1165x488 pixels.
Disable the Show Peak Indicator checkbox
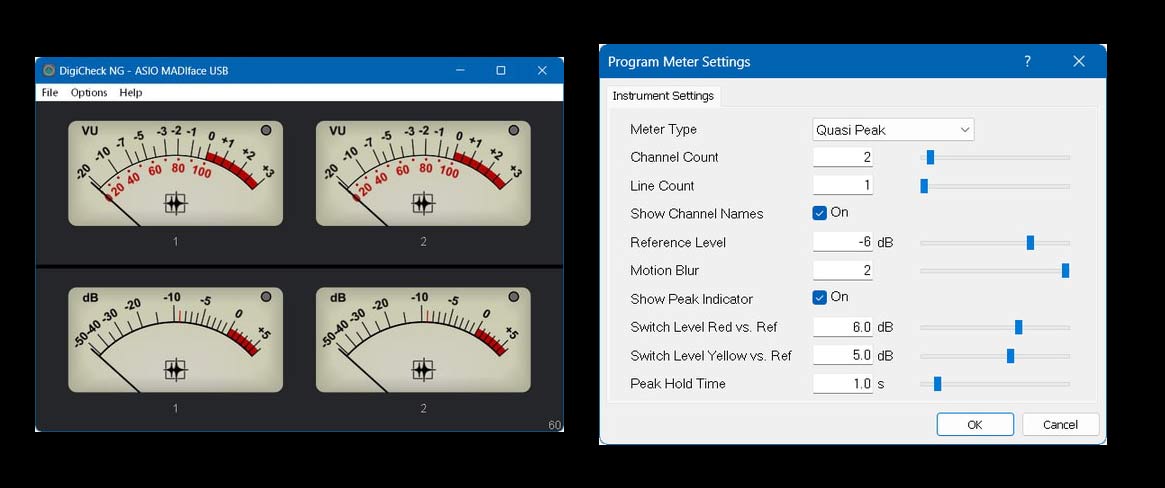[820, 297]
